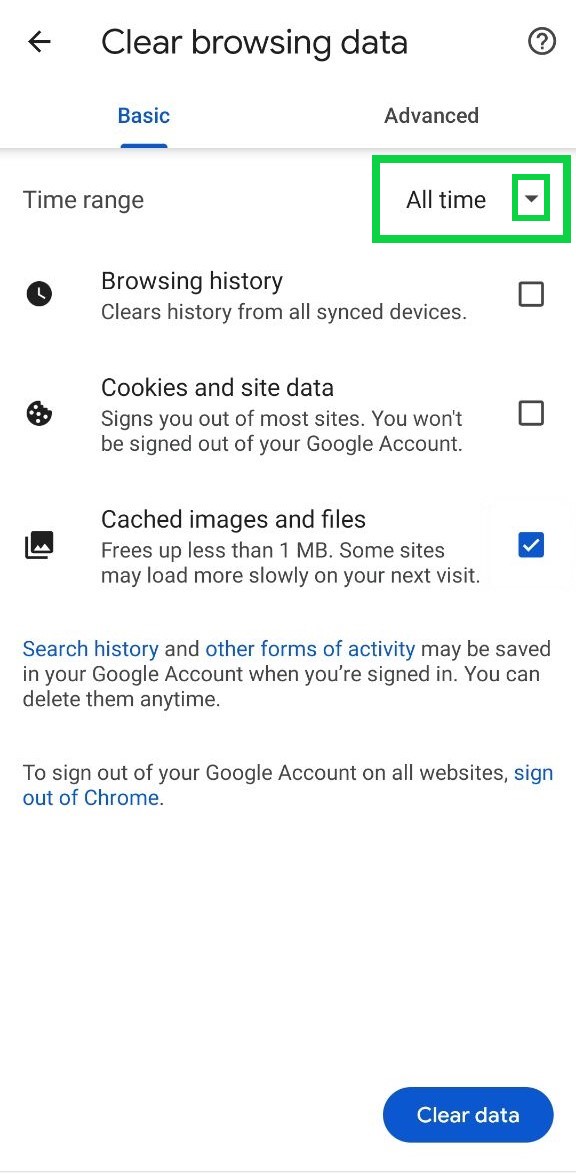Switch to the Basic tab
This screenshot has width=576, height=1174.
pos(144,116)
